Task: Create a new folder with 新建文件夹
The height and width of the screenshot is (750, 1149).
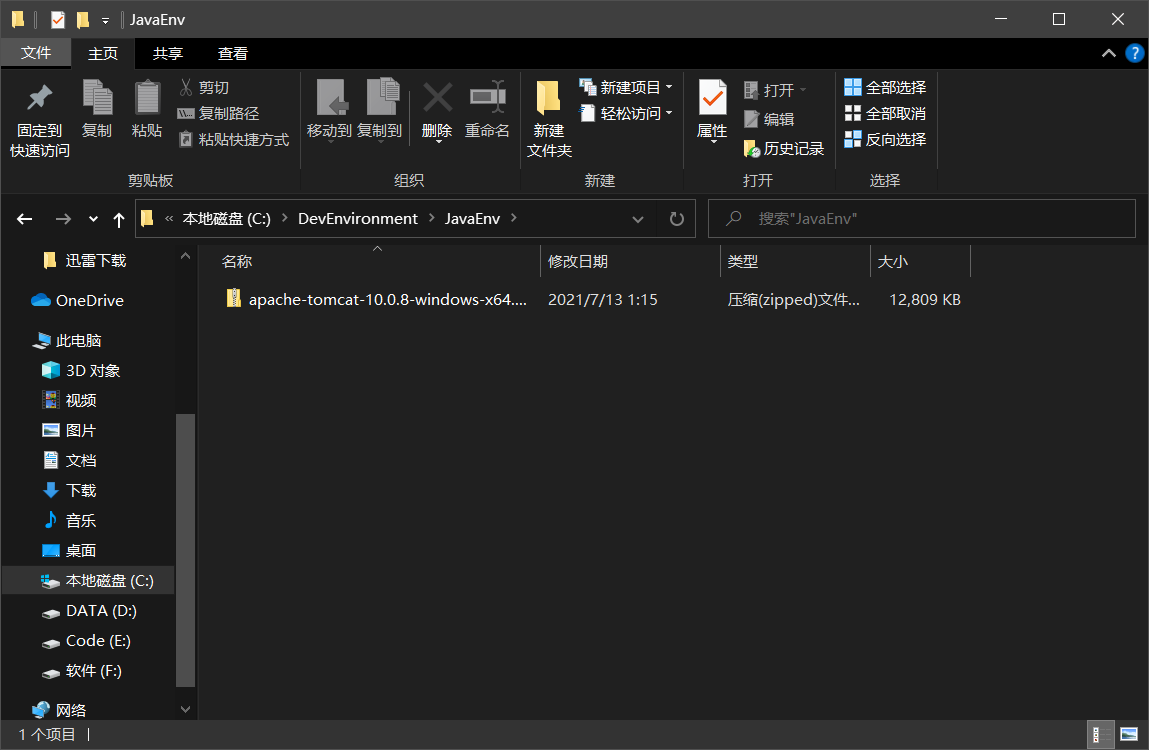Action: pyautogui.click(x=549, y=120)
